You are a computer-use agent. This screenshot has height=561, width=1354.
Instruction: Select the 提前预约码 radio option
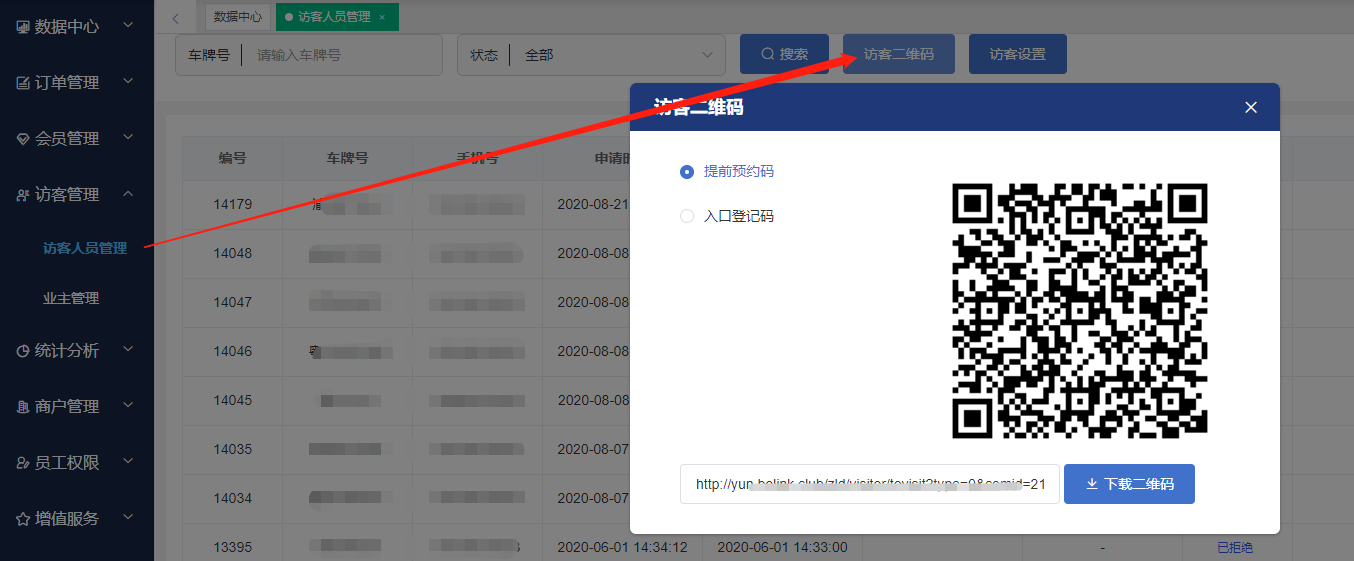[x=687, y=172]
